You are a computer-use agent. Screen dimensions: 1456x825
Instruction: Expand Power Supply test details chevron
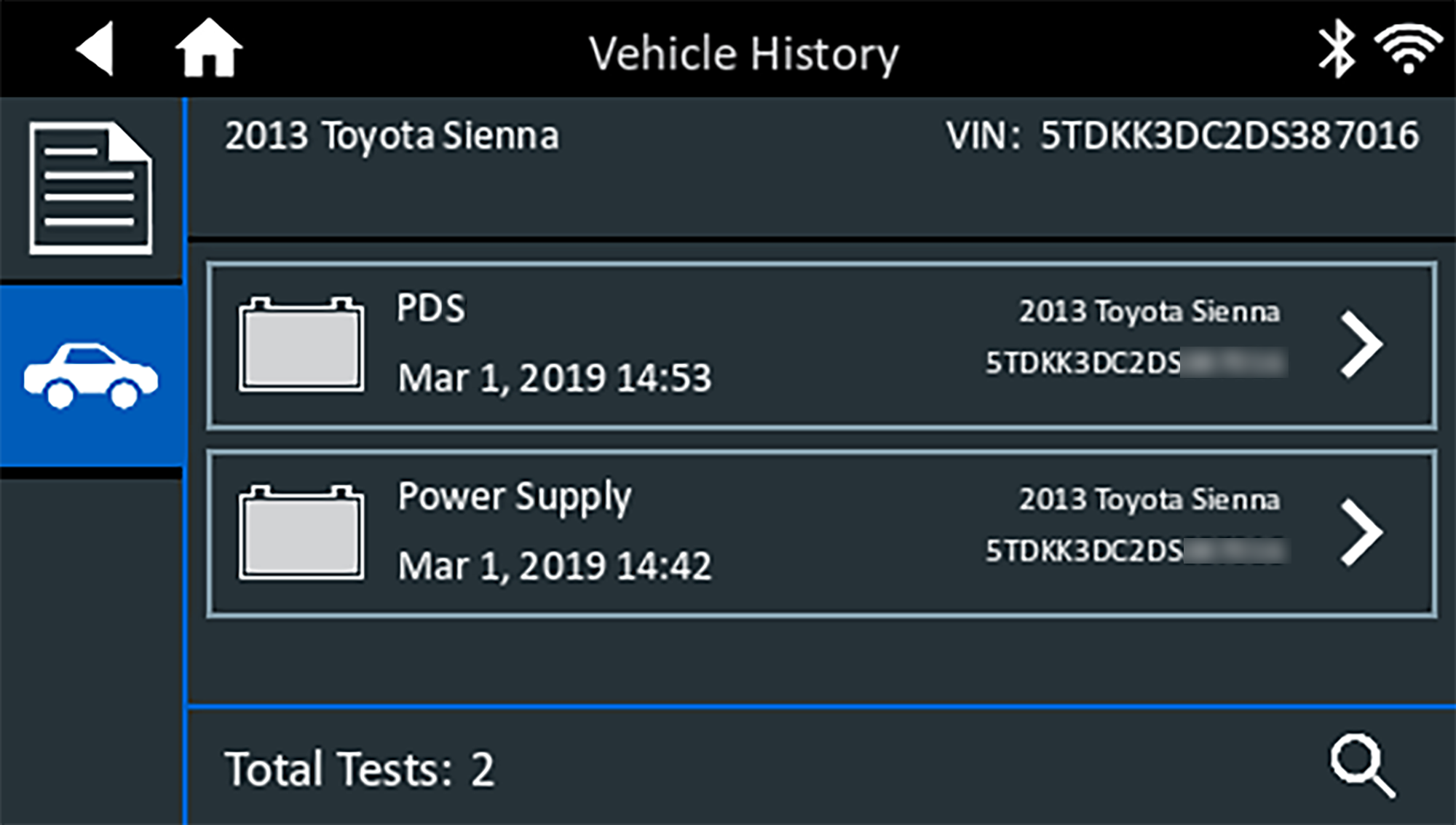coord(1361,533)
